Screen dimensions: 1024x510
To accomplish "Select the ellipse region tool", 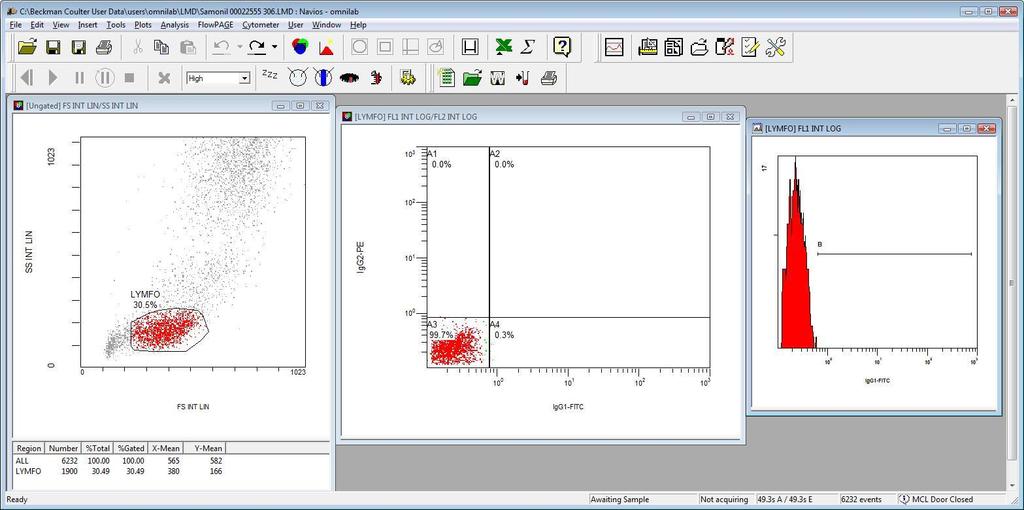I will [360, 47].
